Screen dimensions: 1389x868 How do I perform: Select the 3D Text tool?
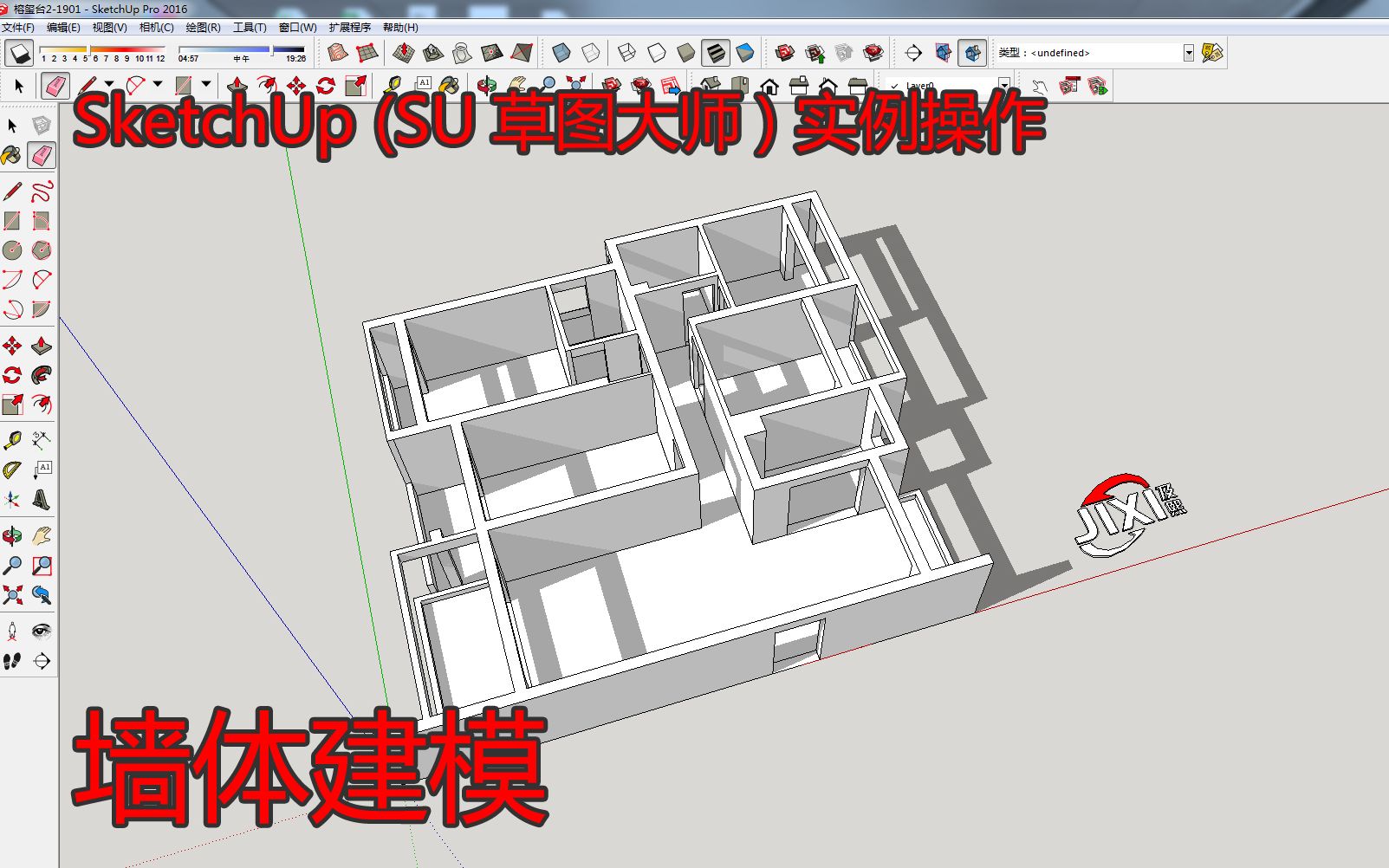coord(41,500)
